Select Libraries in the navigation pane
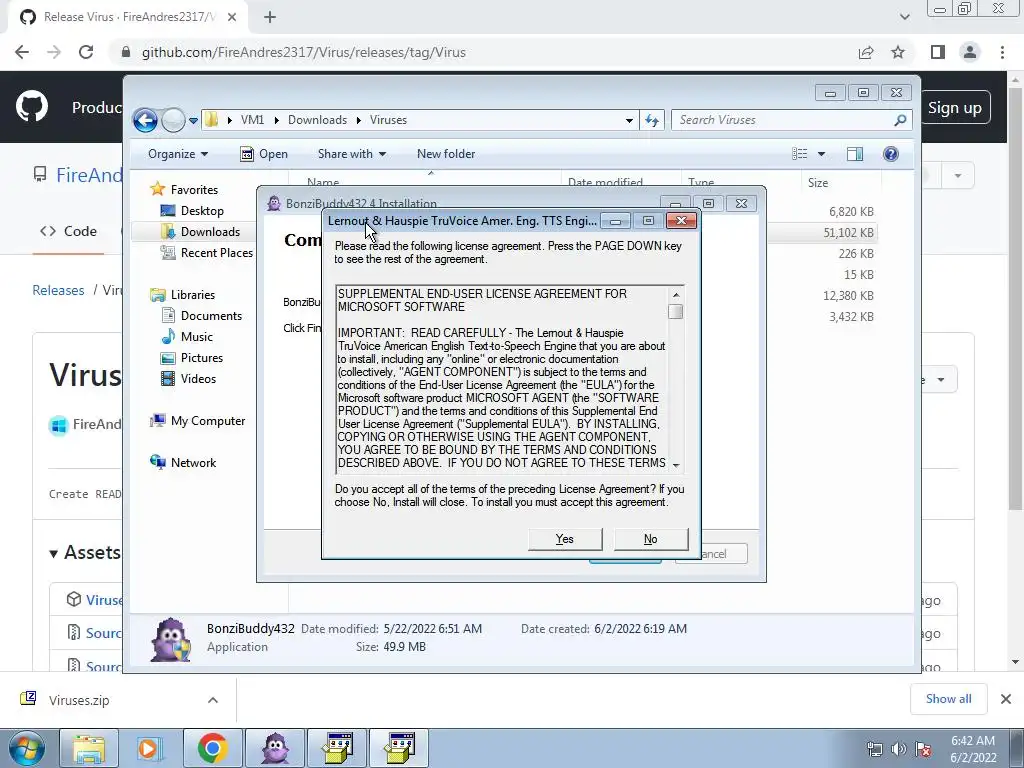This screenshot has height=768, width=1024. click(193, 295)
